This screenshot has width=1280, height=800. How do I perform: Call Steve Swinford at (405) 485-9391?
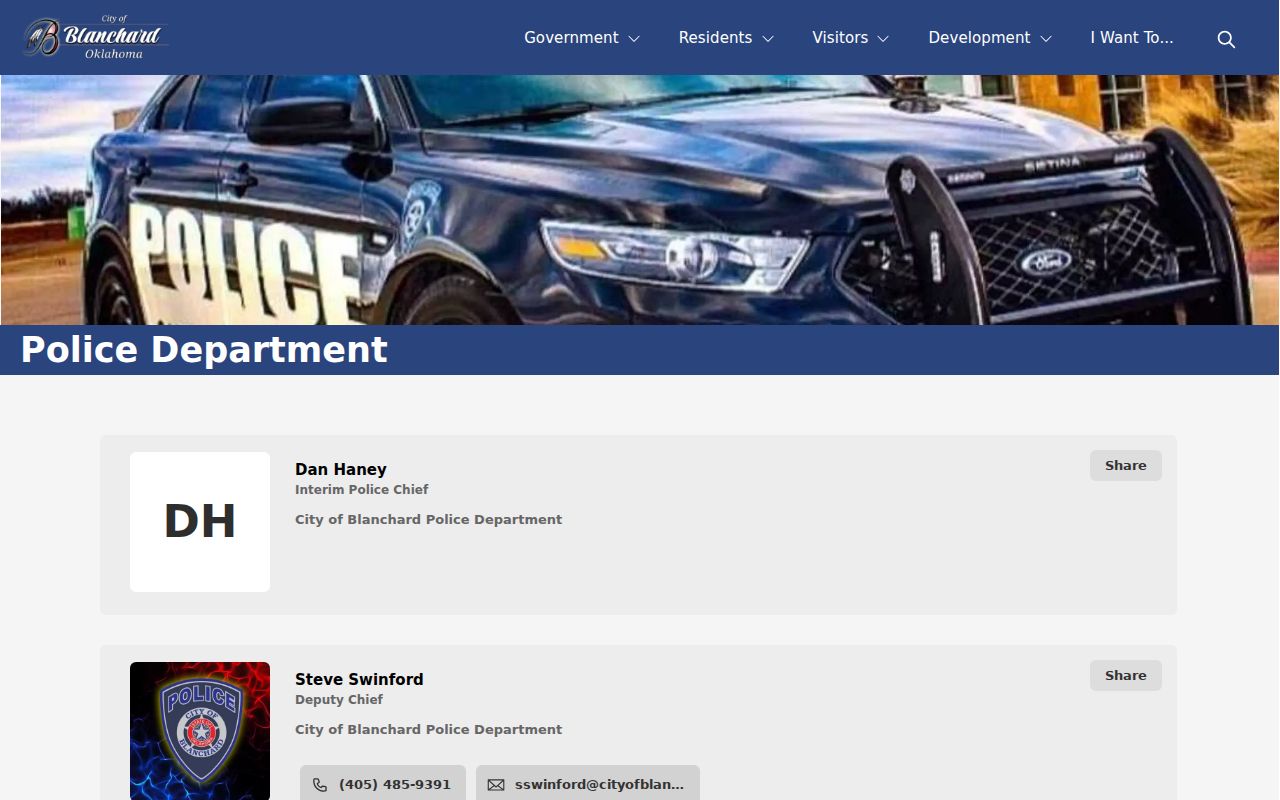(x=383, y=785)
